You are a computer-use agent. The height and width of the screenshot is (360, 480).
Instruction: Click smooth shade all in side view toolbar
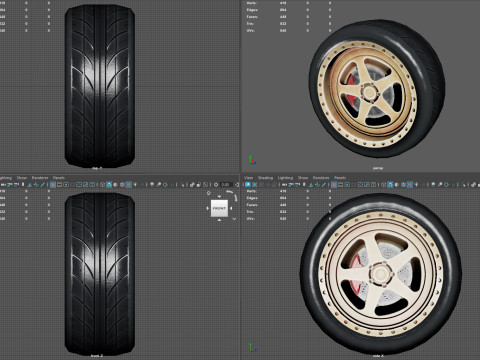point(390,184)
